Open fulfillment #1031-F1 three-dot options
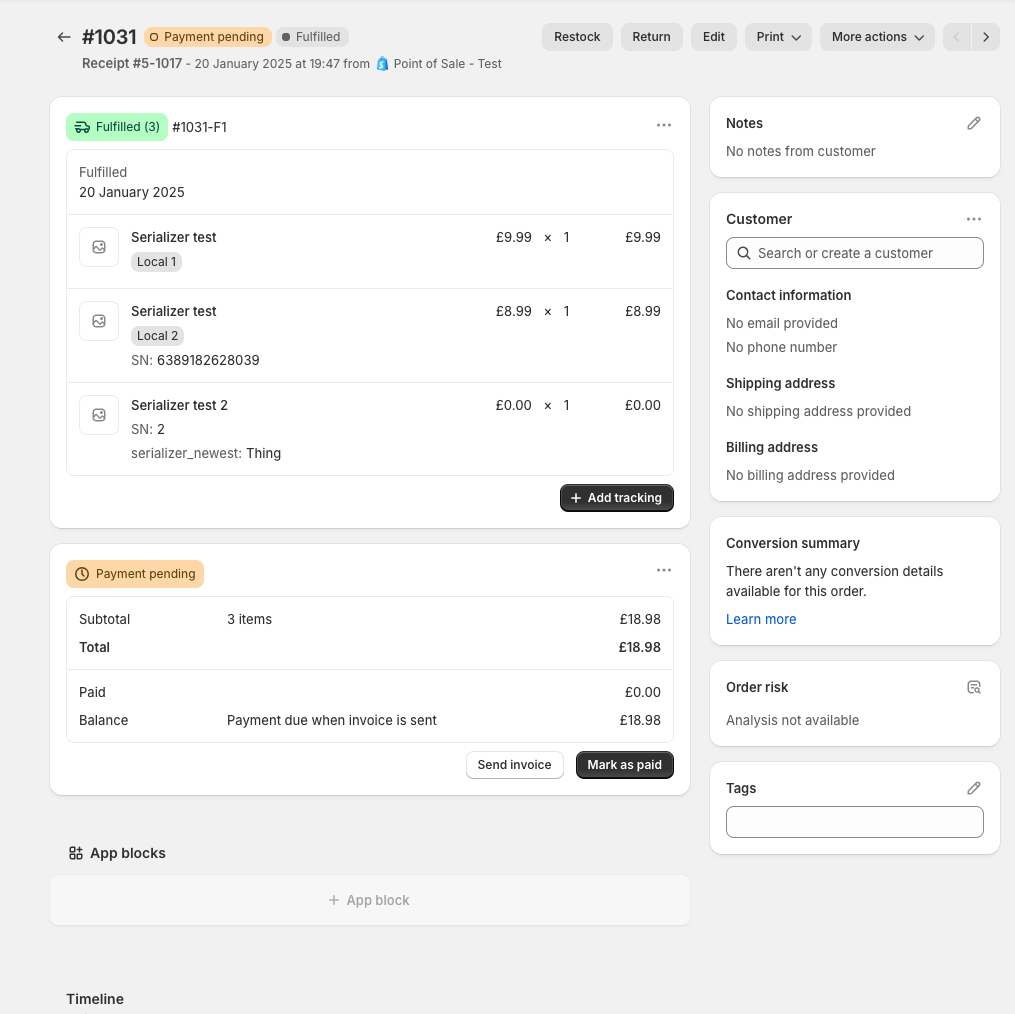Screen dimensions: 1015x1014 [x=664, y=126]
